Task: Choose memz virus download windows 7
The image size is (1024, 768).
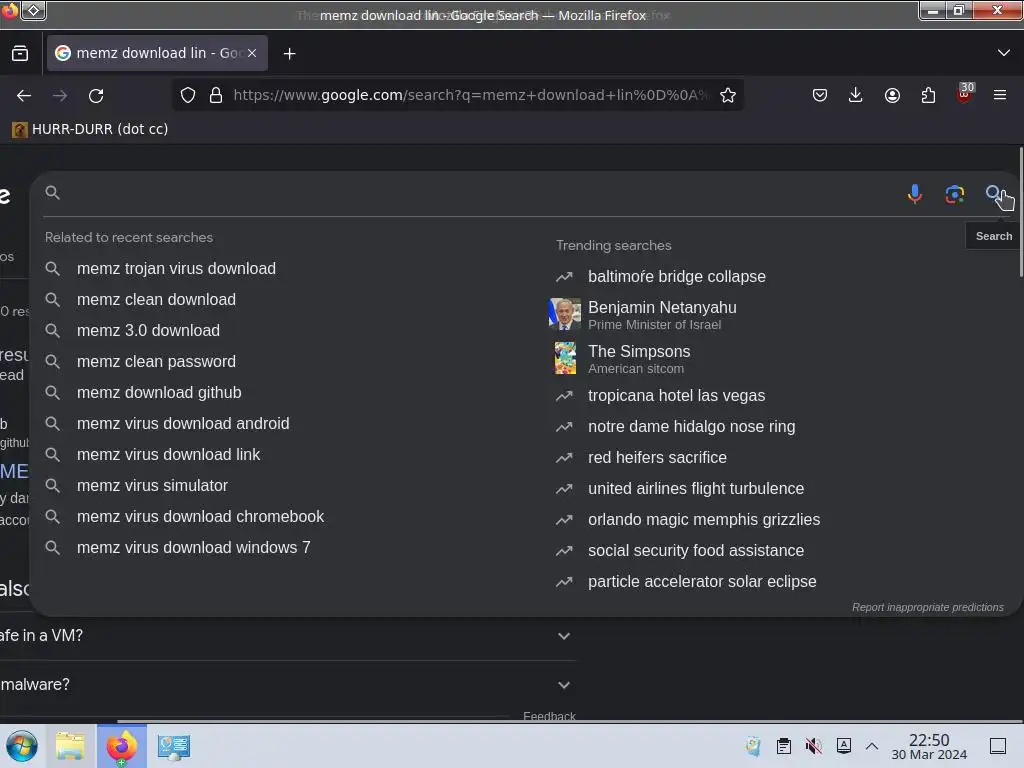Action: tap(193, 548)
